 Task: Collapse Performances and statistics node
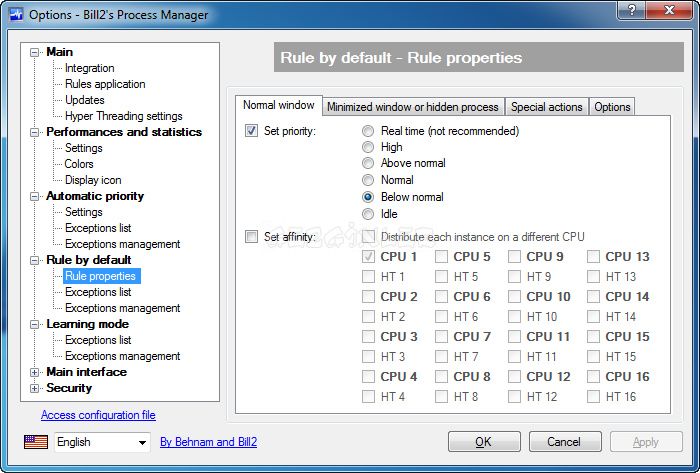34,133
